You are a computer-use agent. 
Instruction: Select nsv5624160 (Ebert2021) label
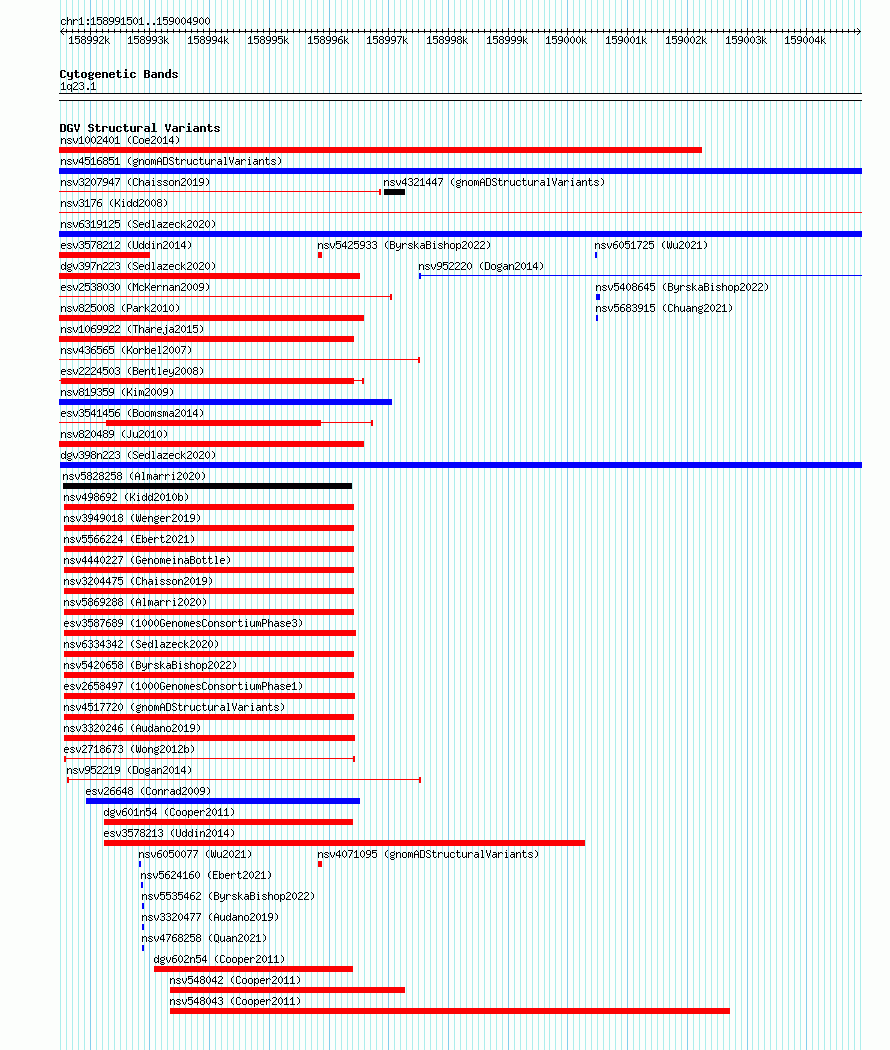(206, 875)
